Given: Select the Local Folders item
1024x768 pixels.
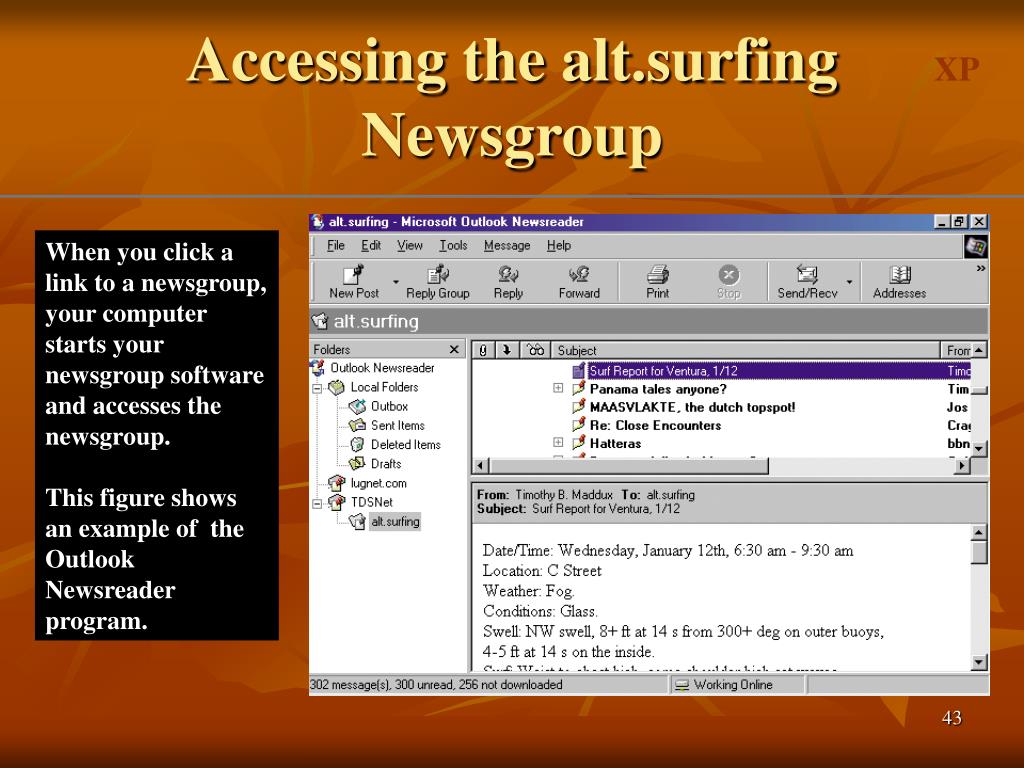Looking at the screenshot, I should pyautogui.click(x=384, y=387).
